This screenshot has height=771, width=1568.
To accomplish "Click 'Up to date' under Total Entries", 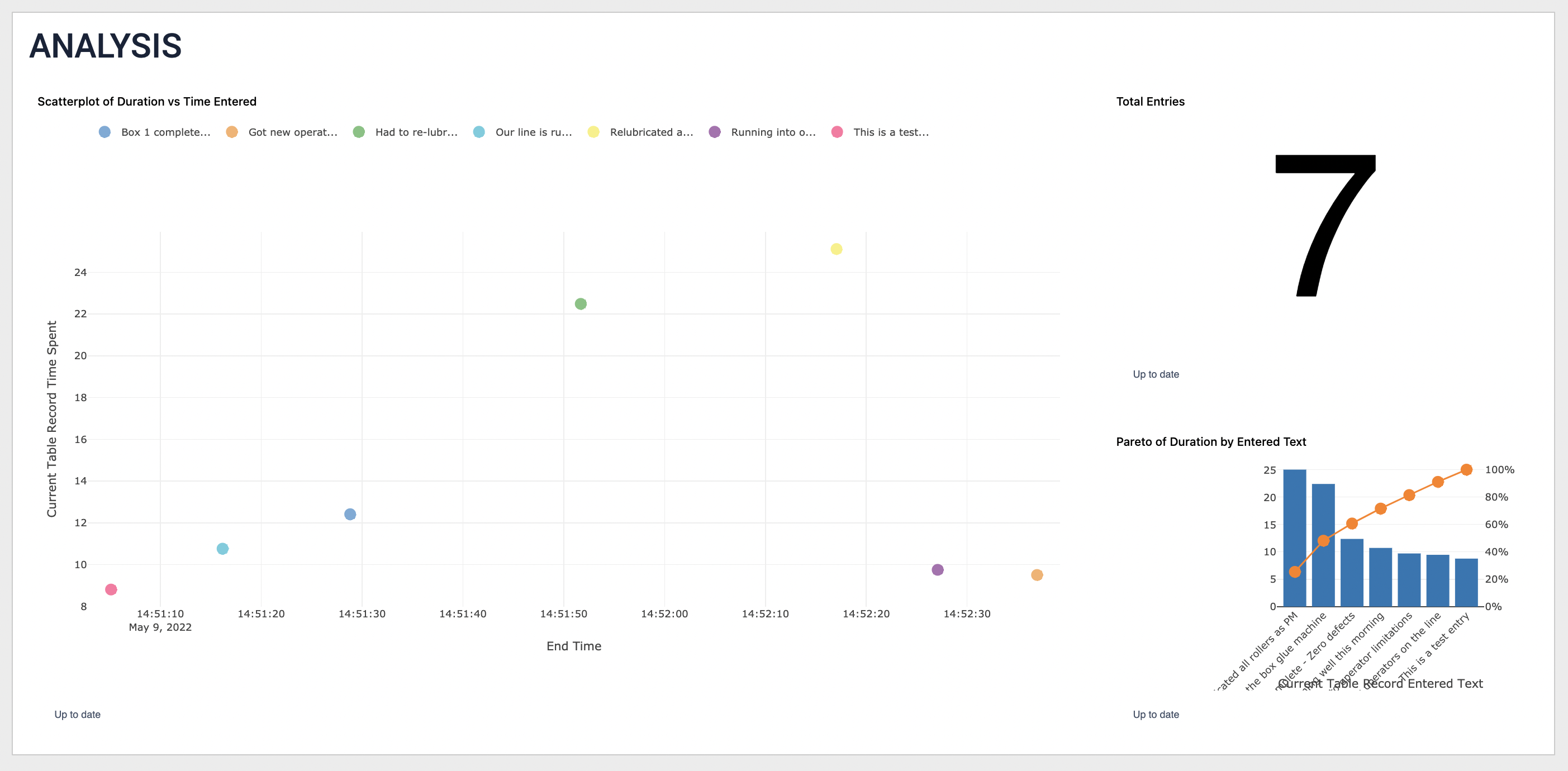I will pyautogui.click(x=1156, y=374).
